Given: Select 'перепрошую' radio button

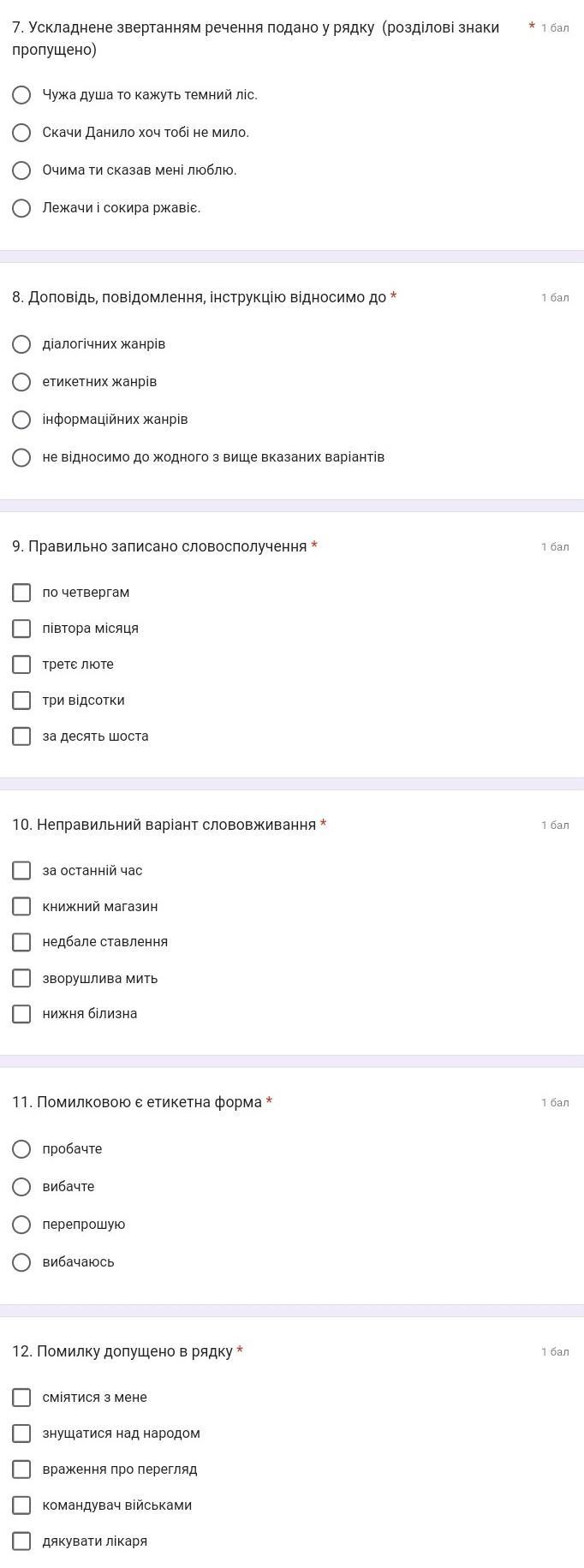Looking at the screenshot, I should 21,1225.
